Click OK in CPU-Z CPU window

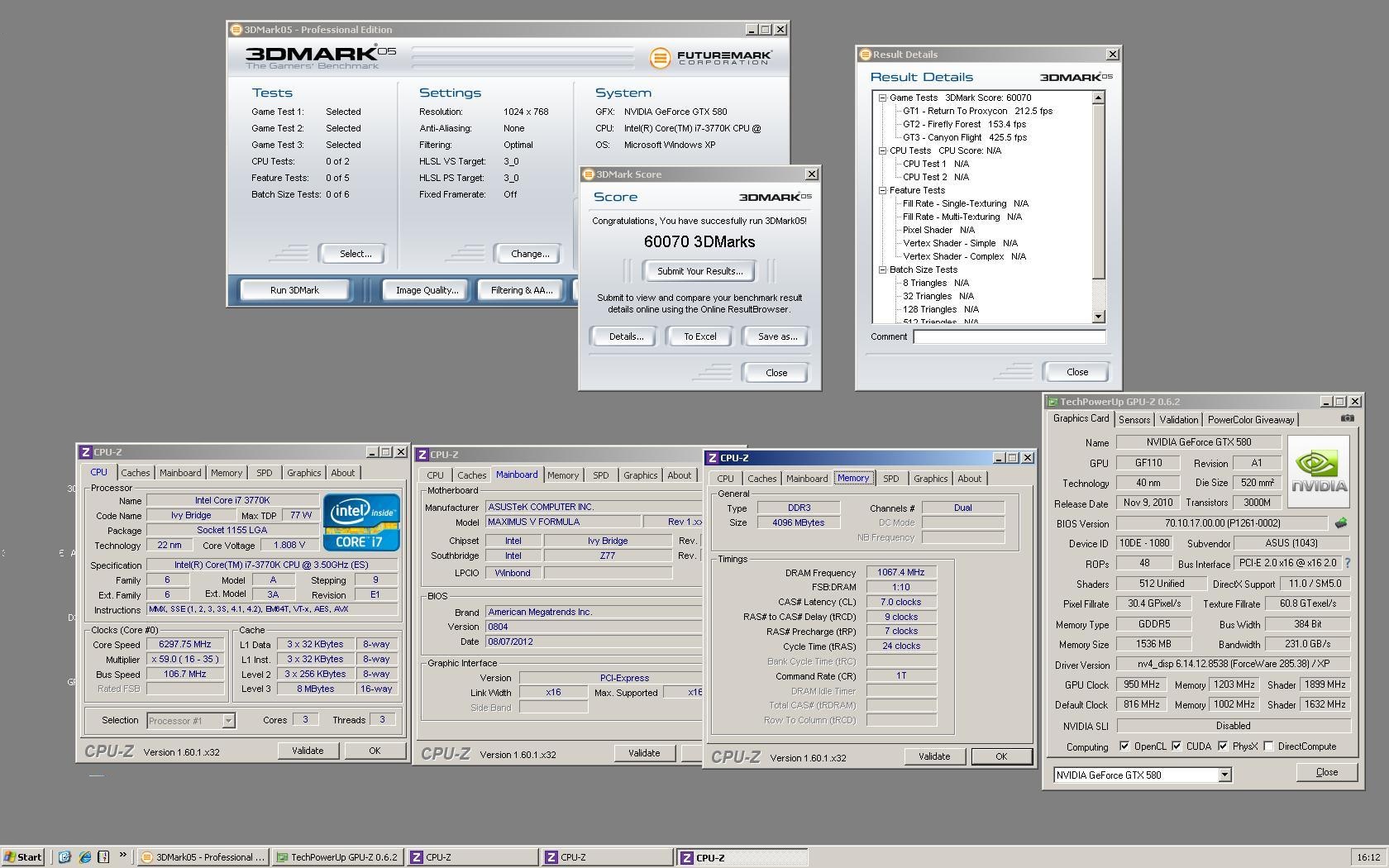click(375, 751)
